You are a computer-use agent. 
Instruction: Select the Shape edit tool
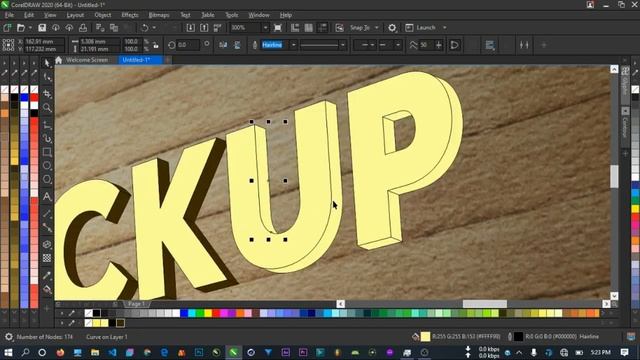coord(47,78)
